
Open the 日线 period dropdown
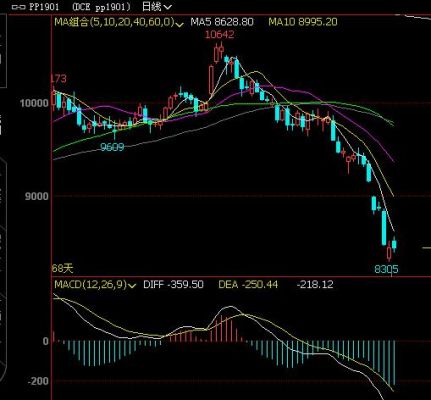[x=157, y=6]
